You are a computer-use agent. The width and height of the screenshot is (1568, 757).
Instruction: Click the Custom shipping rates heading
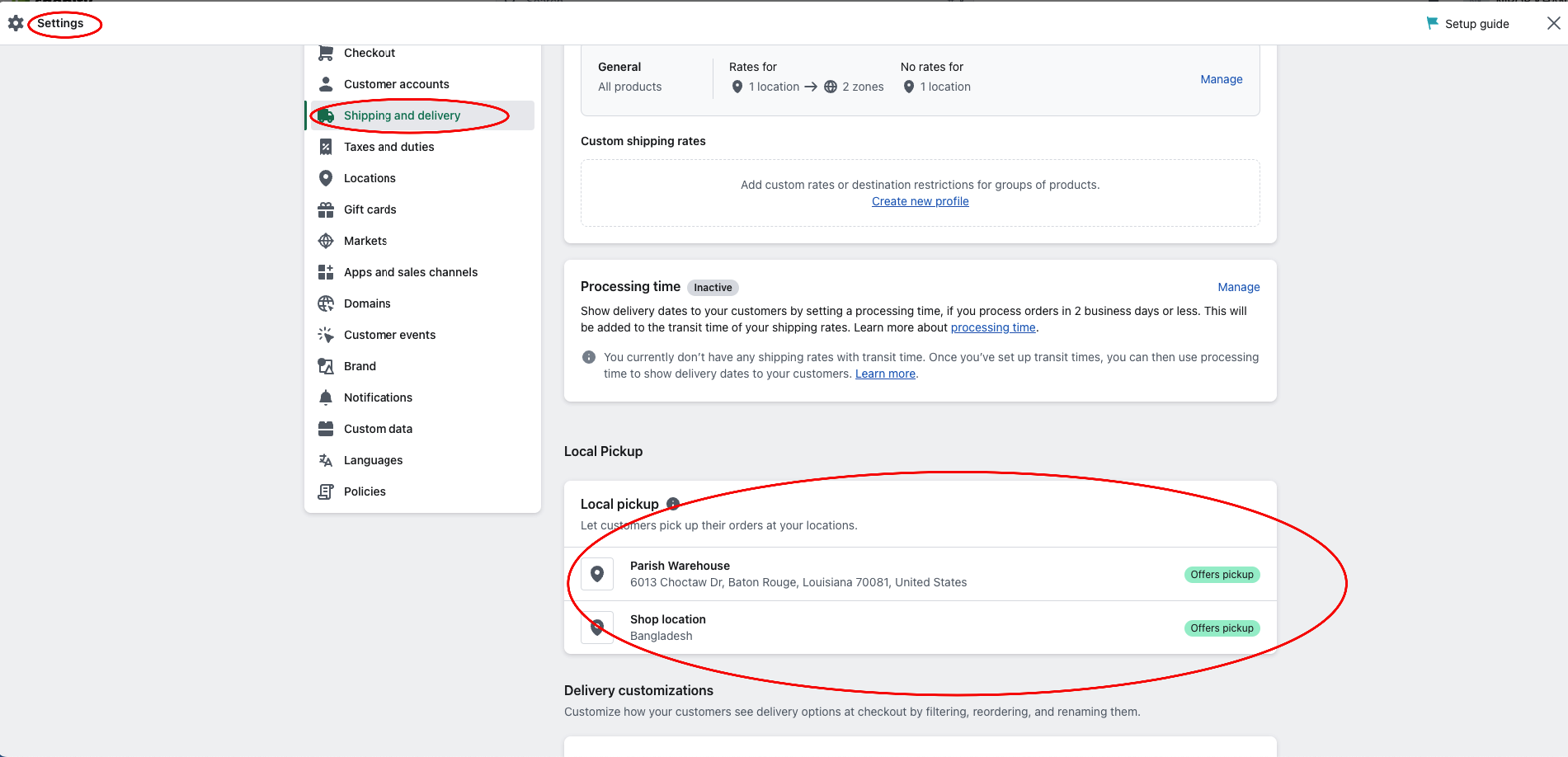click(643, 141)
